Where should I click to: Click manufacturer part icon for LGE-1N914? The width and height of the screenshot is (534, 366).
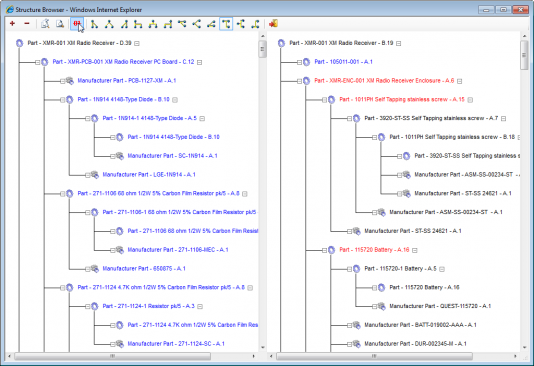point(95,174)
